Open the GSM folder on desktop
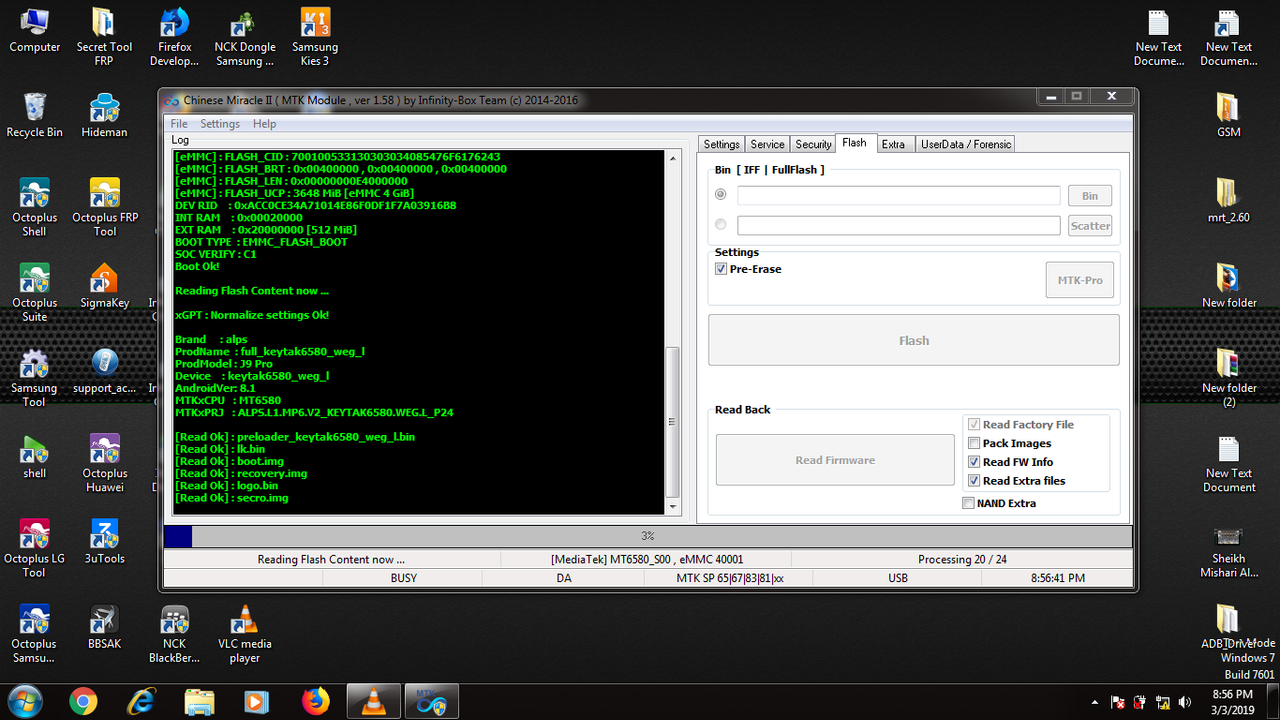Screen dimensions: 1280x720 pos(1228,115)
